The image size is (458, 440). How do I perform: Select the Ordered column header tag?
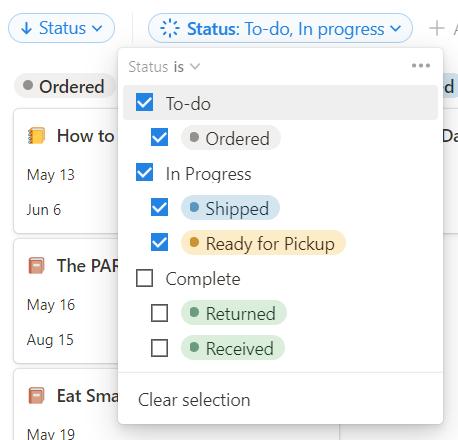pyautogui.click(x=65, y=86)
